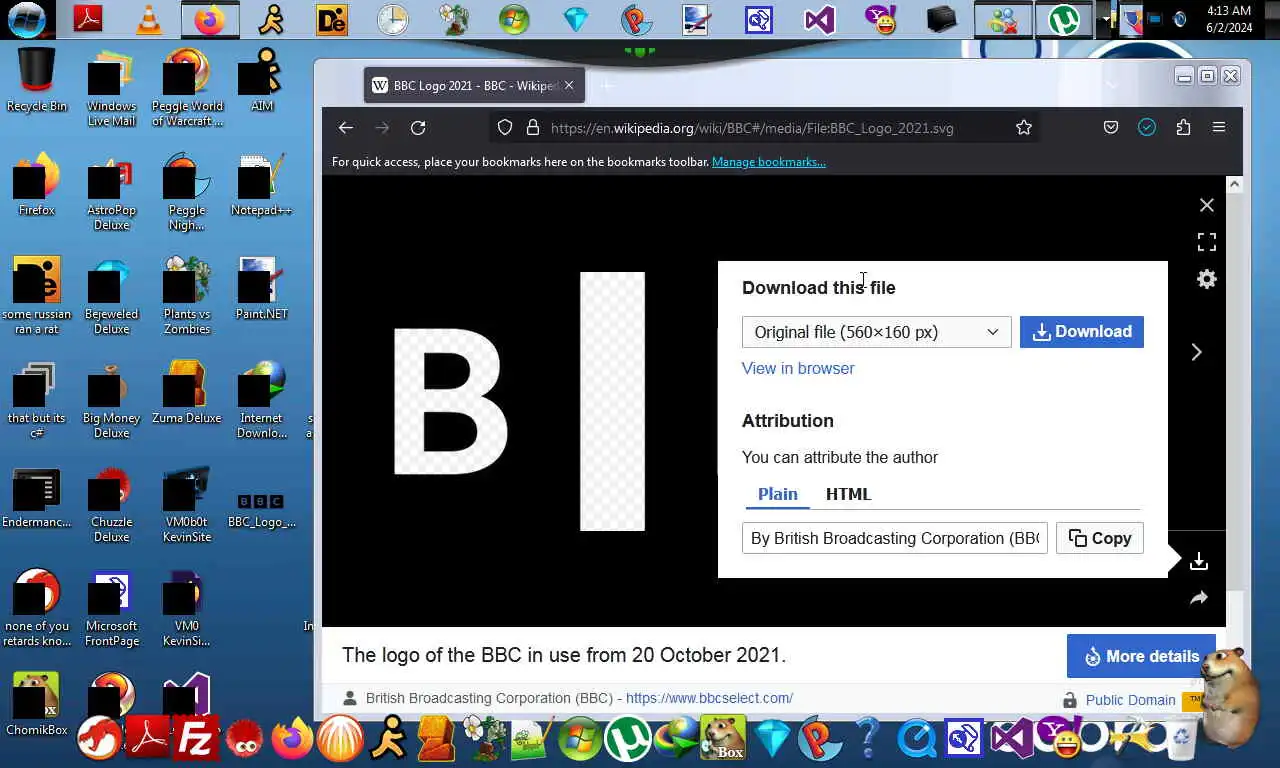Click the More details button
The width and height of the screenshot is (1280, 768).
(1141, 656)
